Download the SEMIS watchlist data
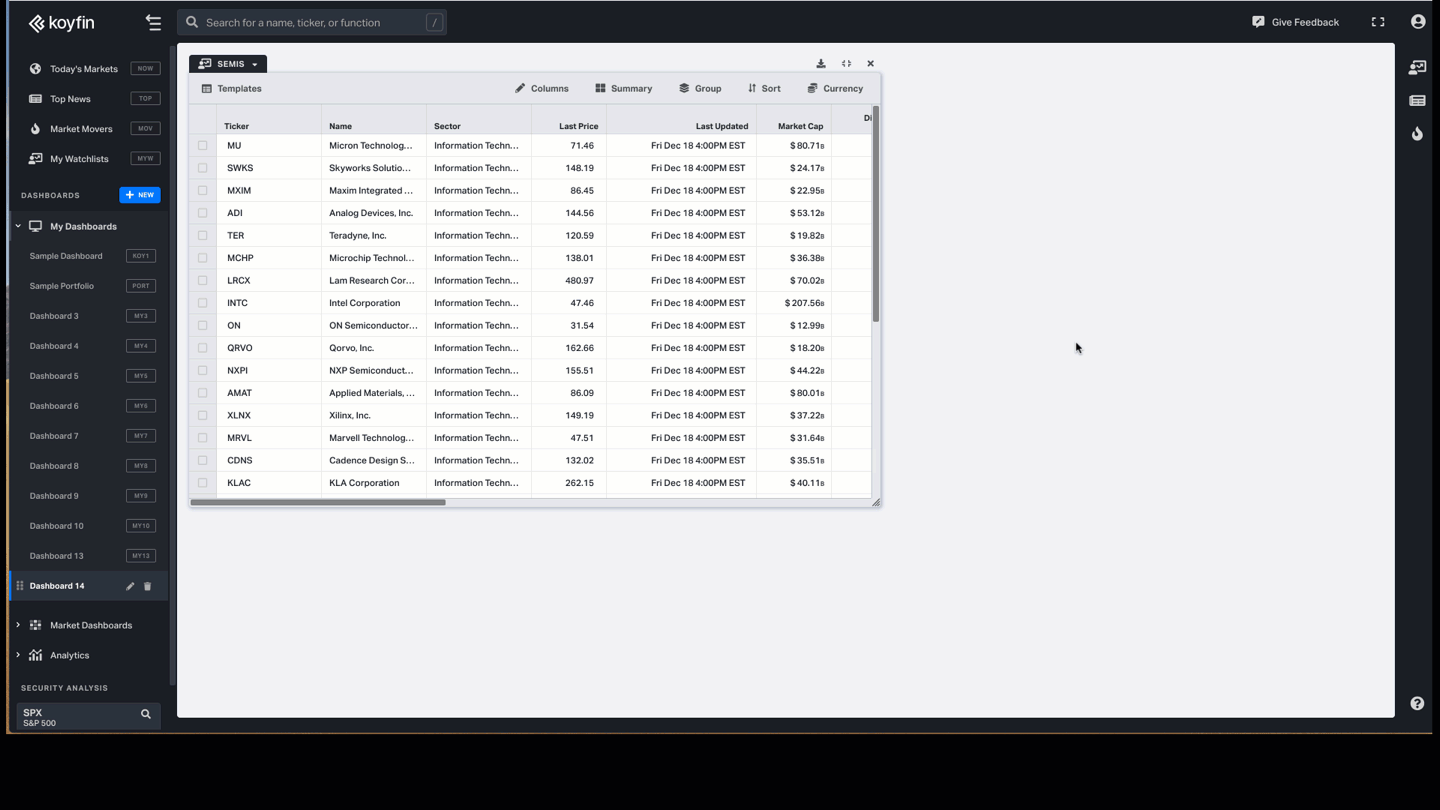 pos(821,64)
